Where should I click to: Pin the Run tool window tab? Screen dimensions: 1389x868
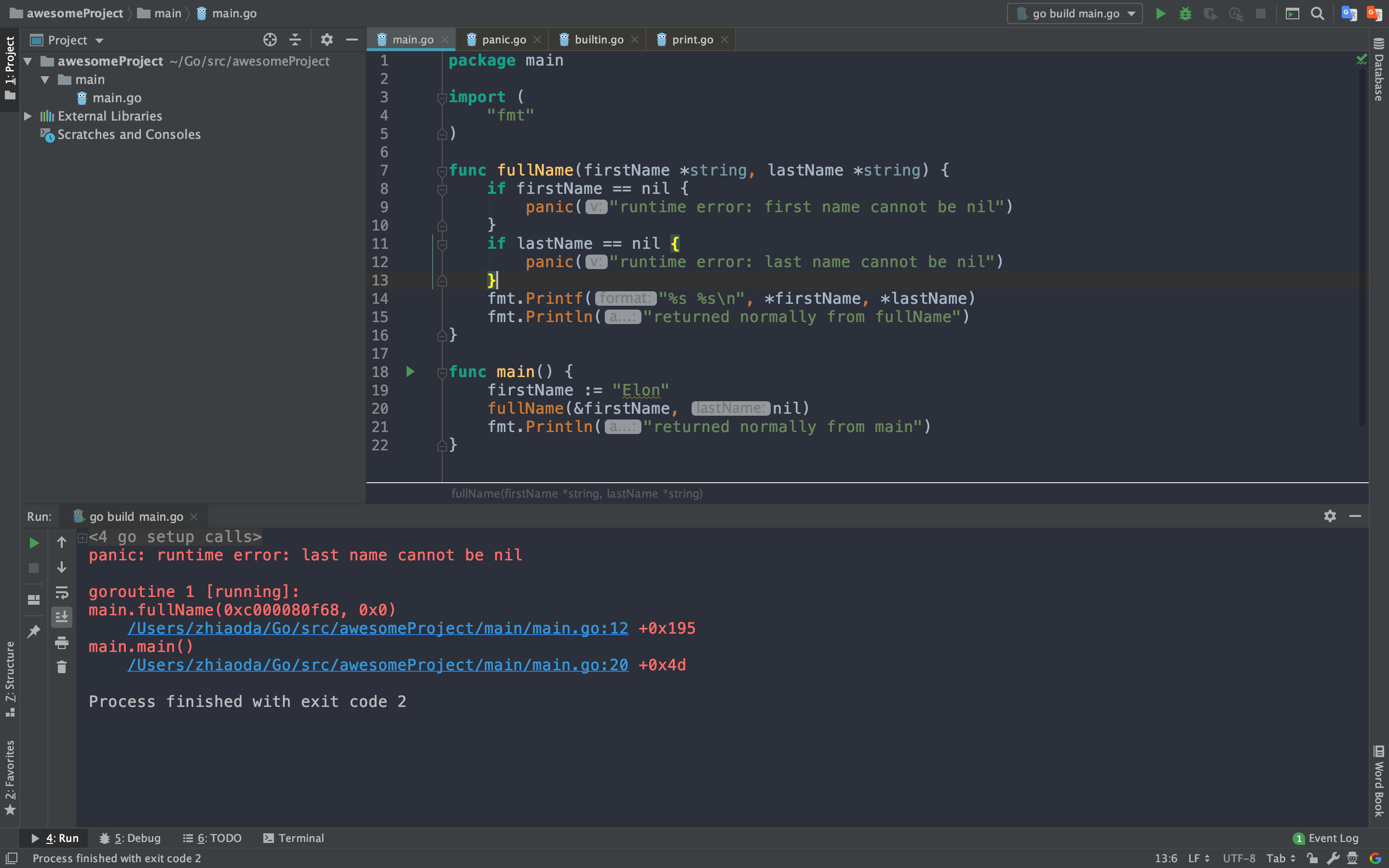(x=33, y=630)
